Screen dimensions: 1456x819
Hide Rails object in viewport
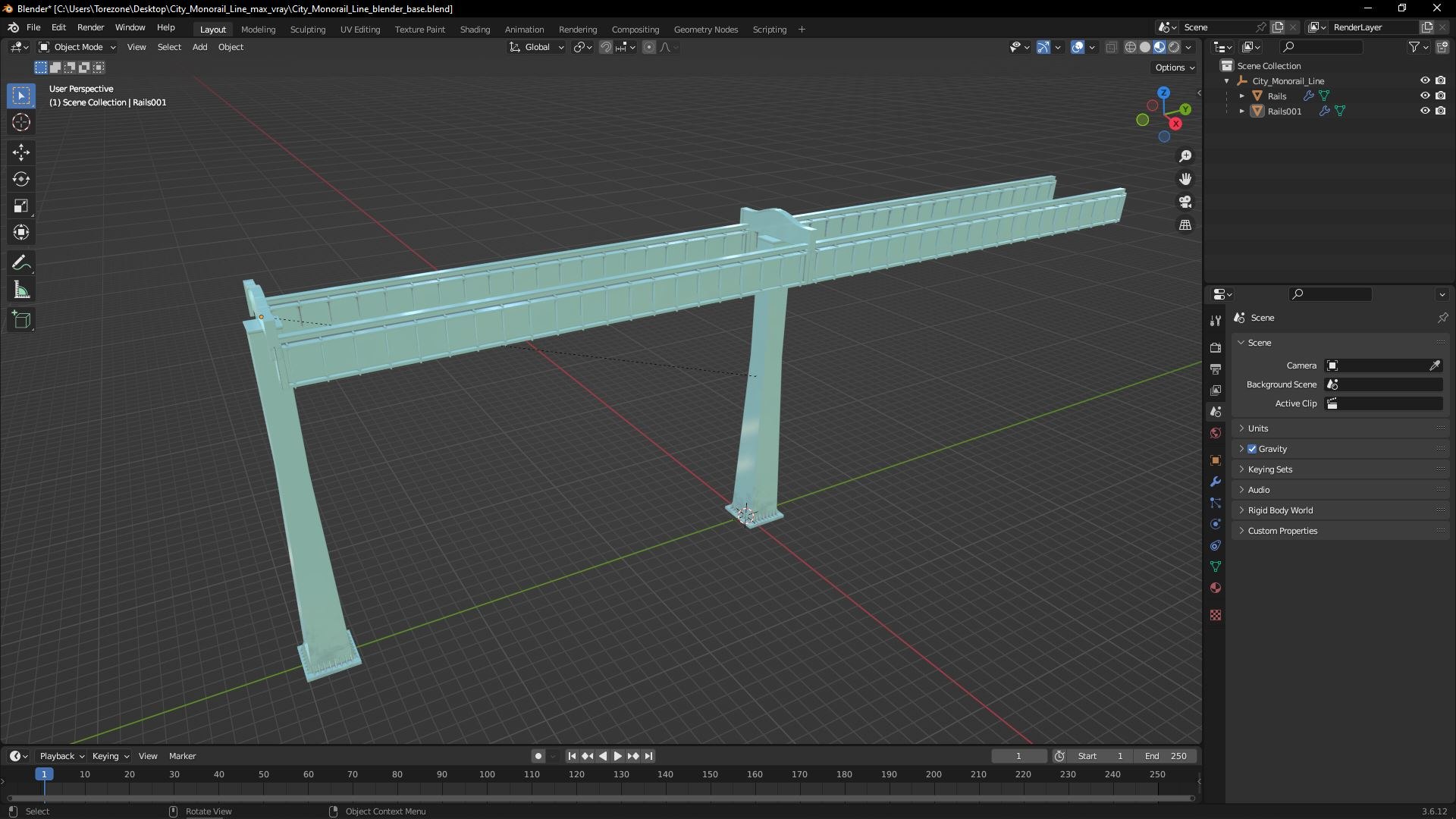[1425, 96]
